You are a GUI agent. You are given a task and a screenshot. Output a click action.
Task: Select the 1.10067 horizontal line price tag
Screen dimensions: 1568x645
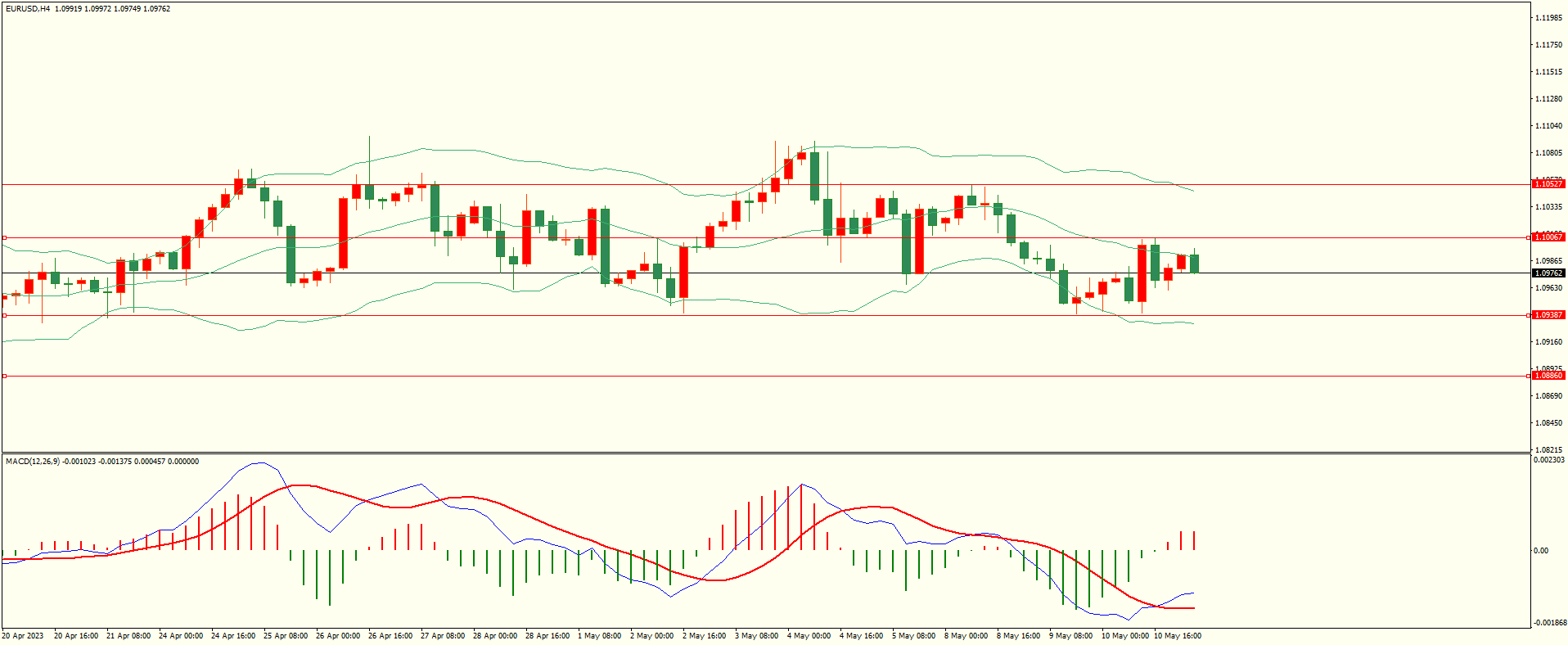(x=1548, y=237)
